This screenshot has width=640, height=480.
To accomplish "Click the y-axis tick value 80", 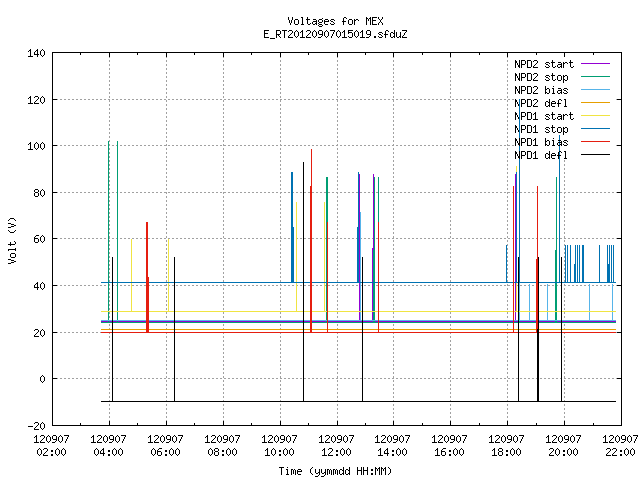I will pyautogui.click(x=39, y=193).
